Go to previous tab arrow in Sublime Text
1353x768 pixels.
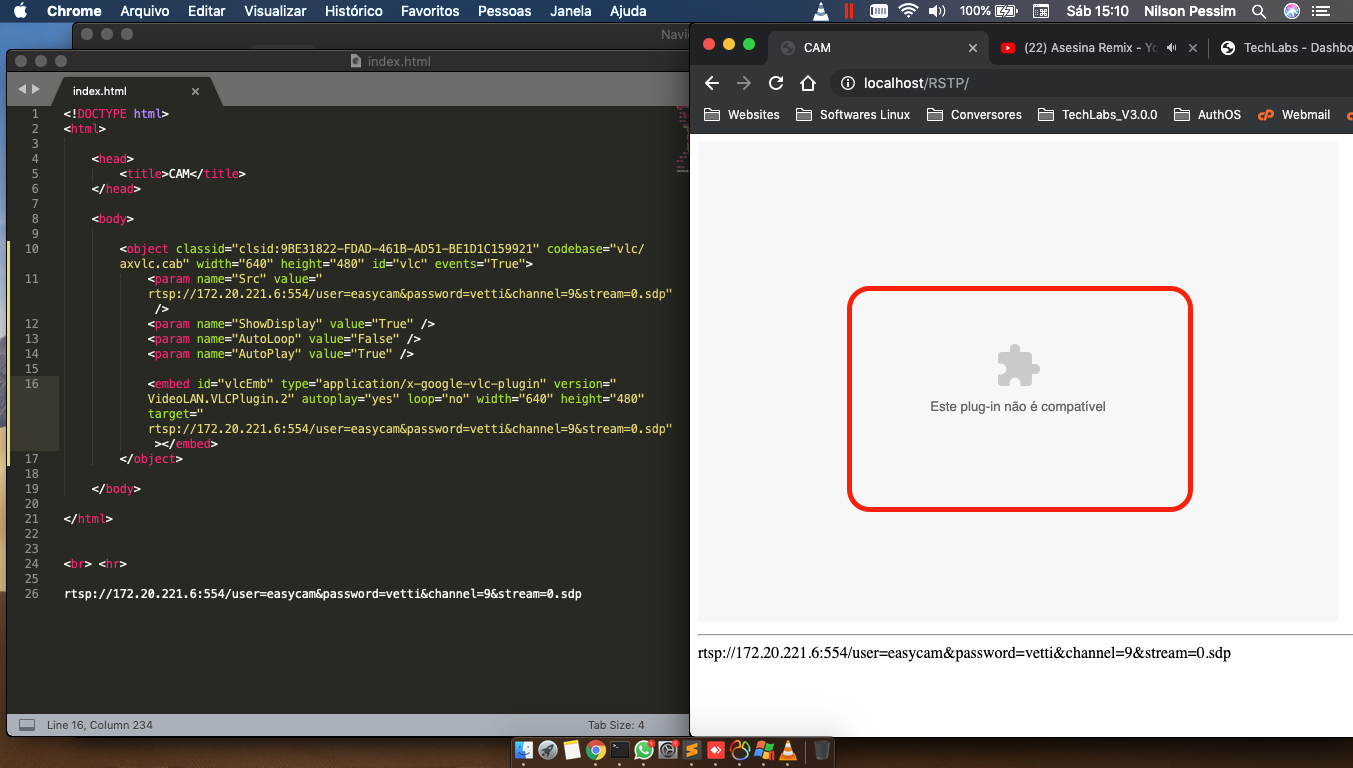(x=22, y=90)
